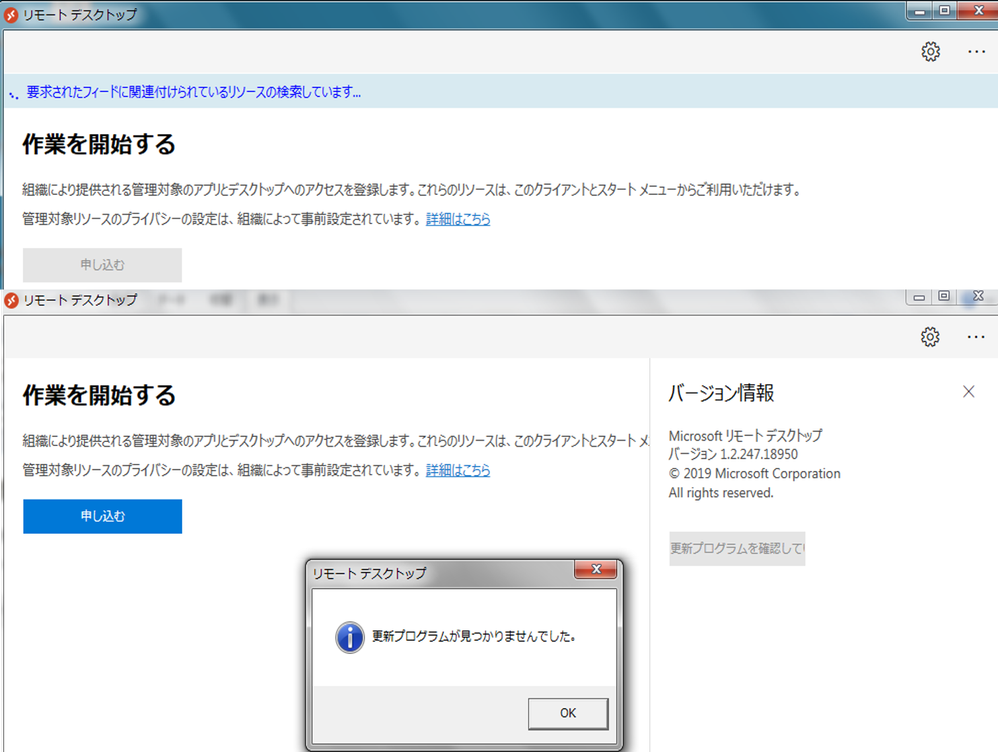Open more options ellipsis in lower window

[976, 337]
